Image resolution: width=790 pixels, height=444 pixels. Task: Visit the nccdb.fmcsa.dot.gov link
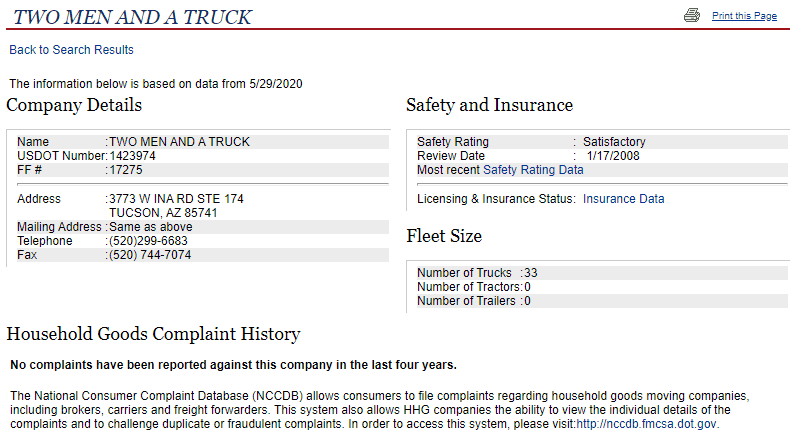646,424
